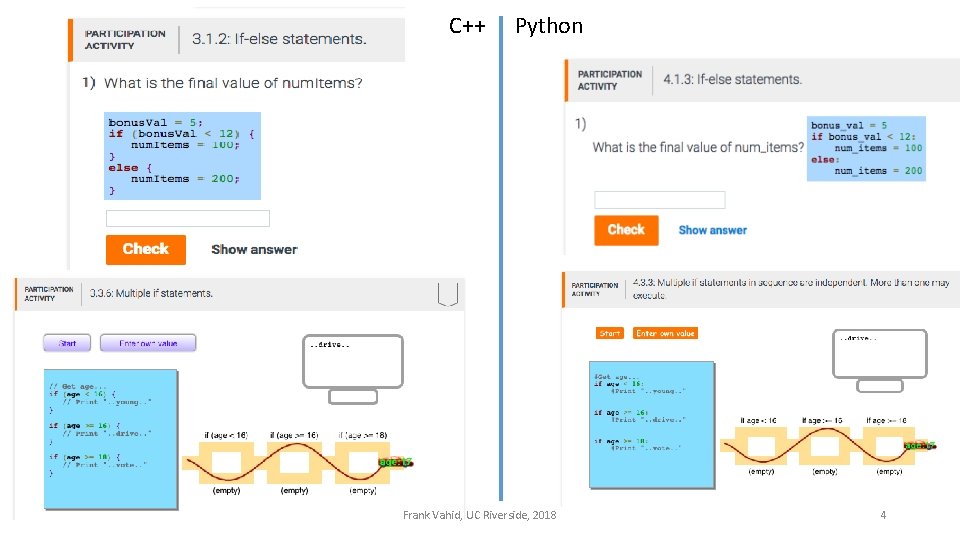Click the slide page number 4
Image resolution: width=960 pixels, height=540 pixels.
[883, 515]
